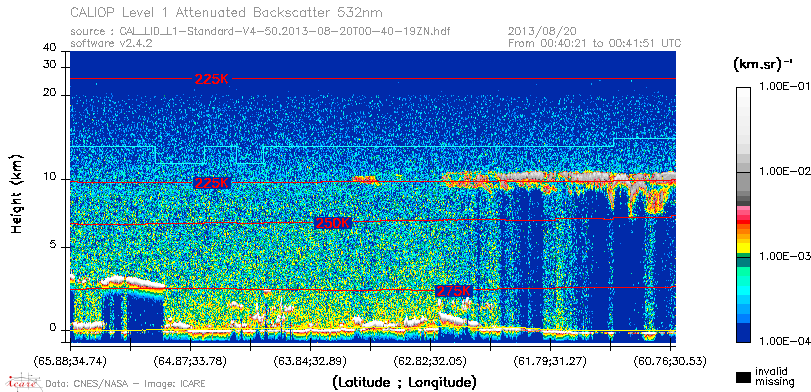This screenshot has height=392, width=811.
Task: Click the 'Data: CNES/NASA - Image: ICARE' credit text
Action: point(126,384)
